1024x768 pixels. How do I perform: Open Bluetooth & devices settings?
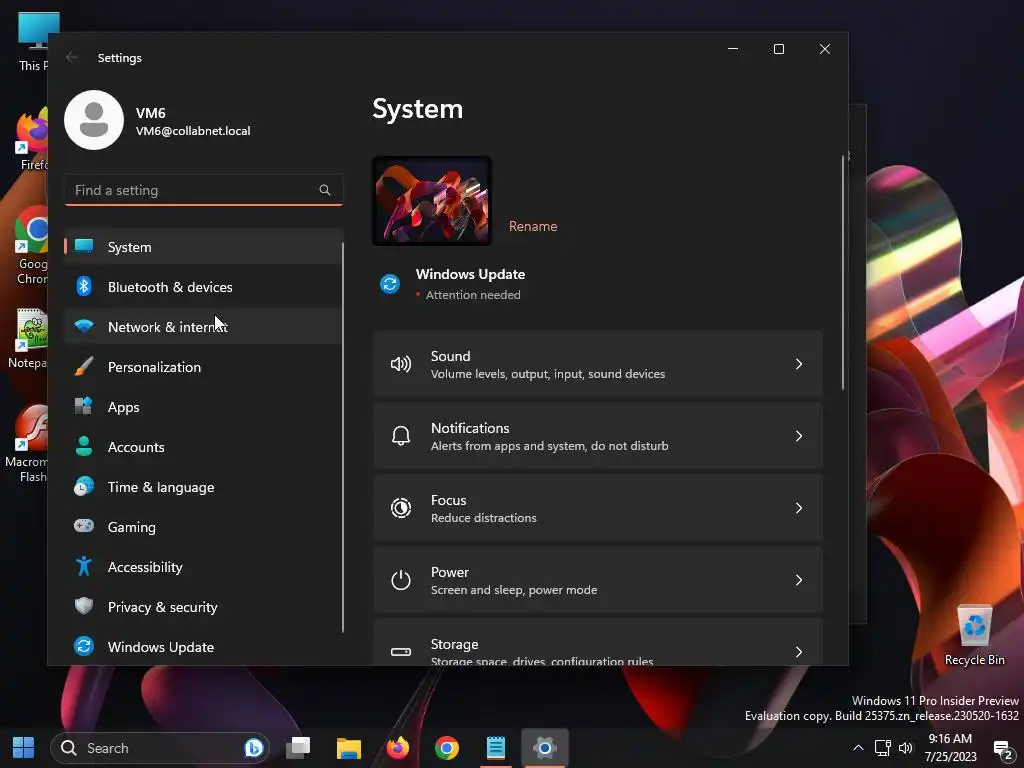[203, 287]
